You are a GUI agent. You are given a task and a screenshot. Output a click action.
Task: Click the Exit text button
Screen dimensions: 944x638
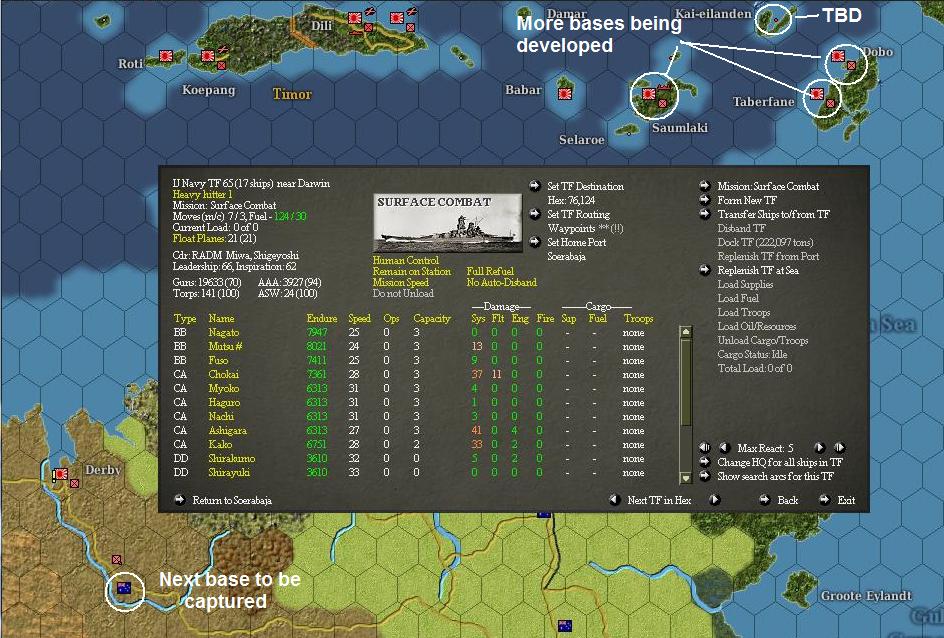tap(846, 500)
